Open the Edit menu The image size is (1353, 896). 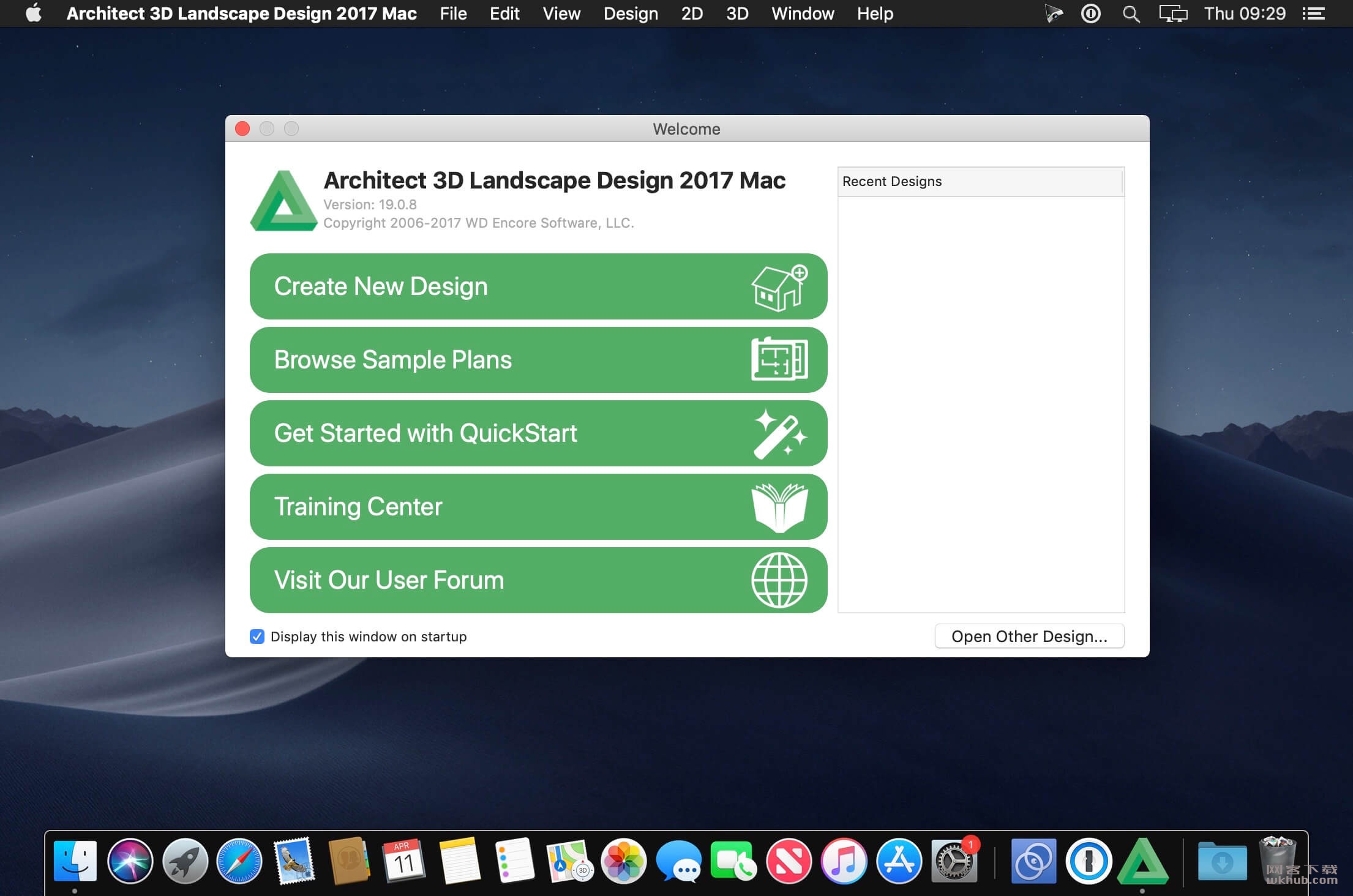tap(504, 13)
